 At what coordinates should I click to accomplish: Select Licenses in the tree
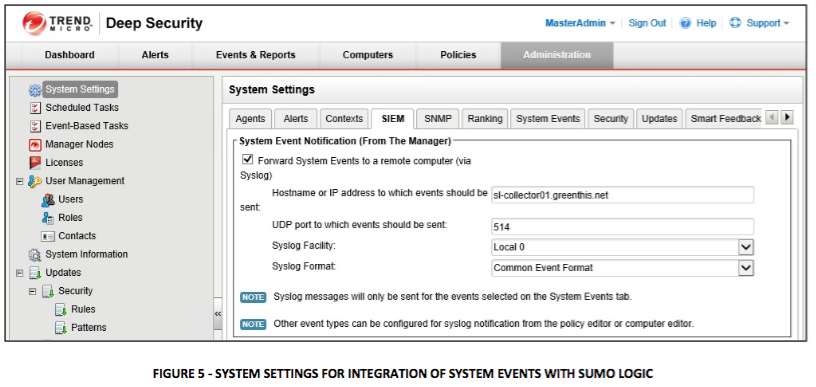tap(64, 163)
